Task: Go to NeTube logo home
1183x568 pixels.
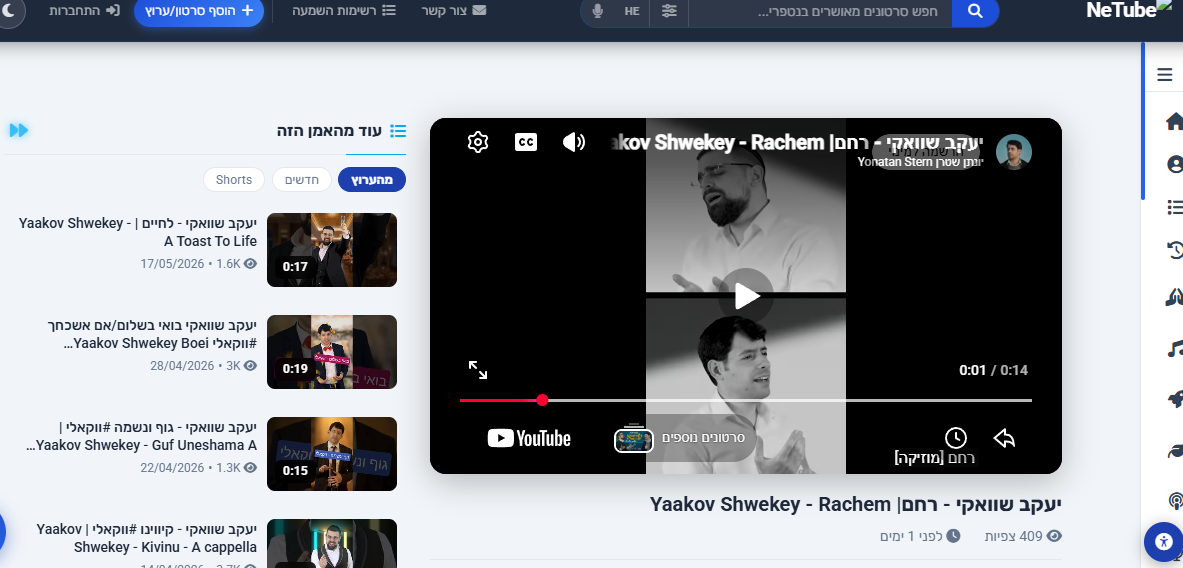Action: coord(1129,10)
